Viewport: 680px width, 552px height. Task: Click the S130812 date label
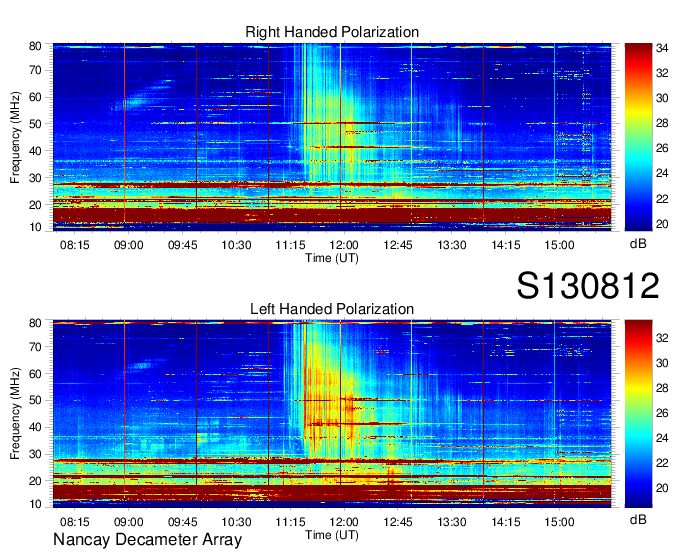point(588,286)
